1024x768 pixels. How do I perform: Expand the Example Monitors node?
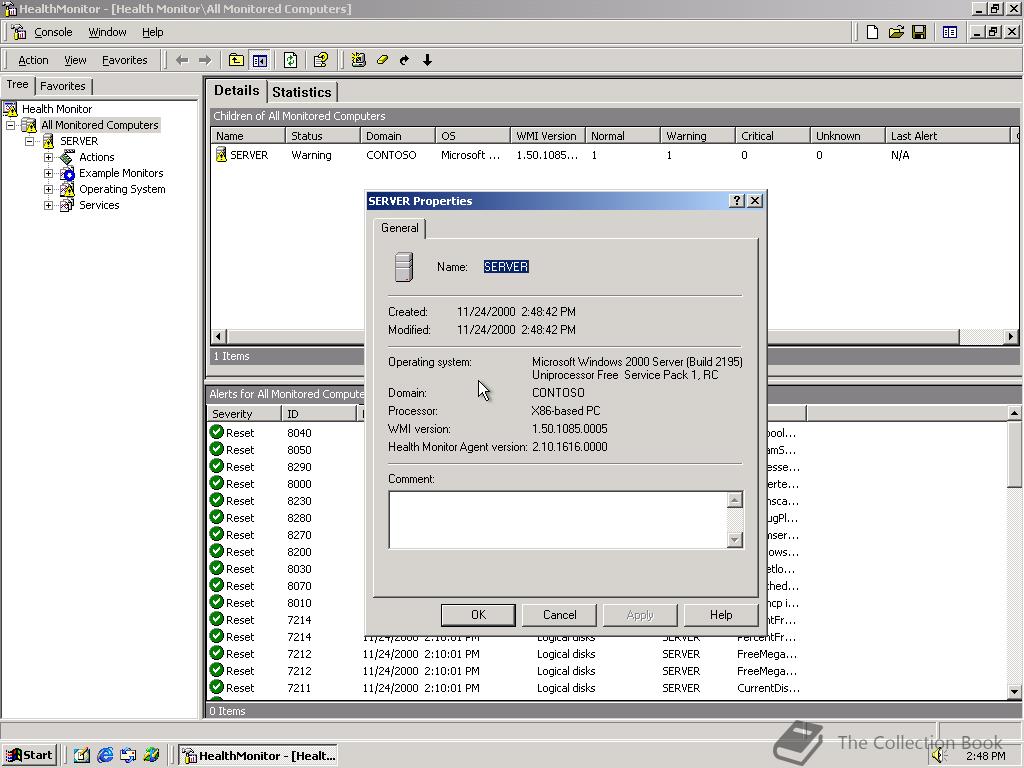(48, 173)
